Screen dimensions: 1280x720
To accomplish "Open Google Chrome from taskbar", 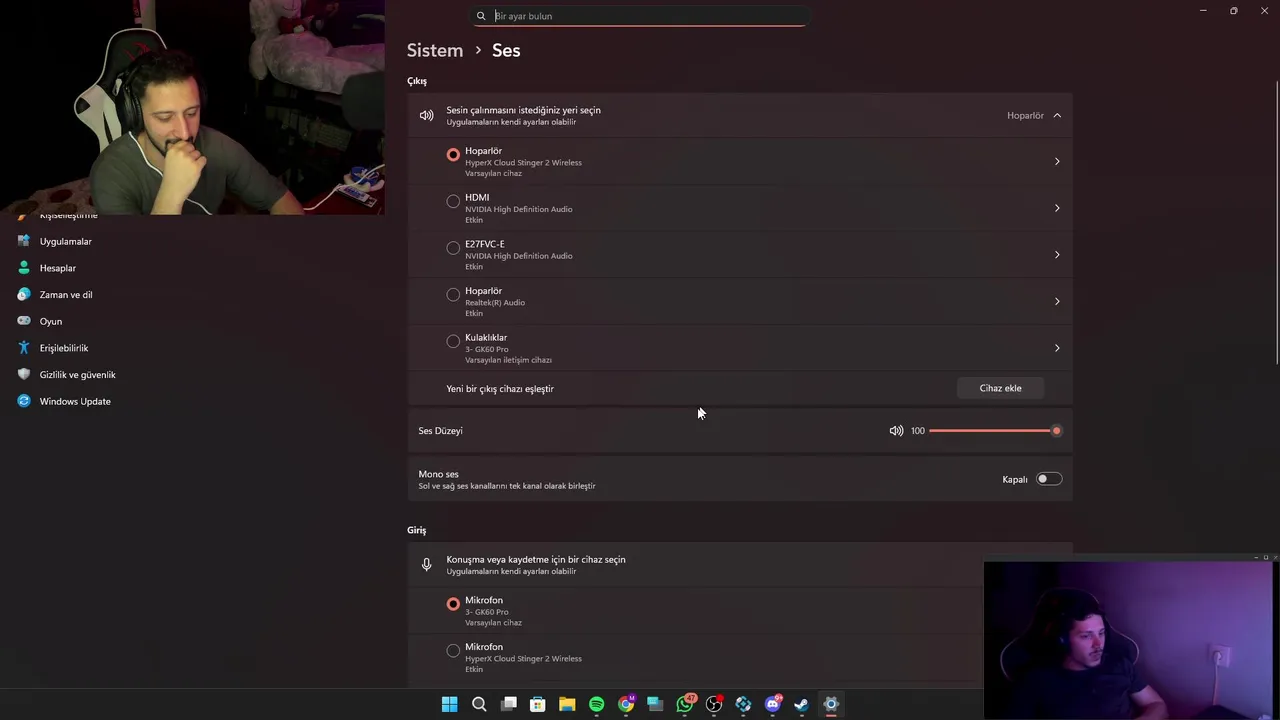I will coord(626,704).
